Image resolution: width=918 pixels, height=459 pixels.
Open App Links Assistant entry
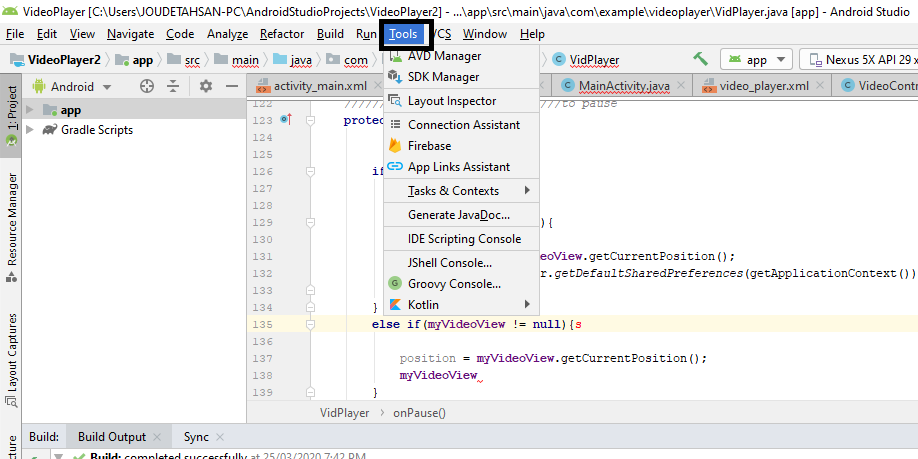click(x=461, y=167)
